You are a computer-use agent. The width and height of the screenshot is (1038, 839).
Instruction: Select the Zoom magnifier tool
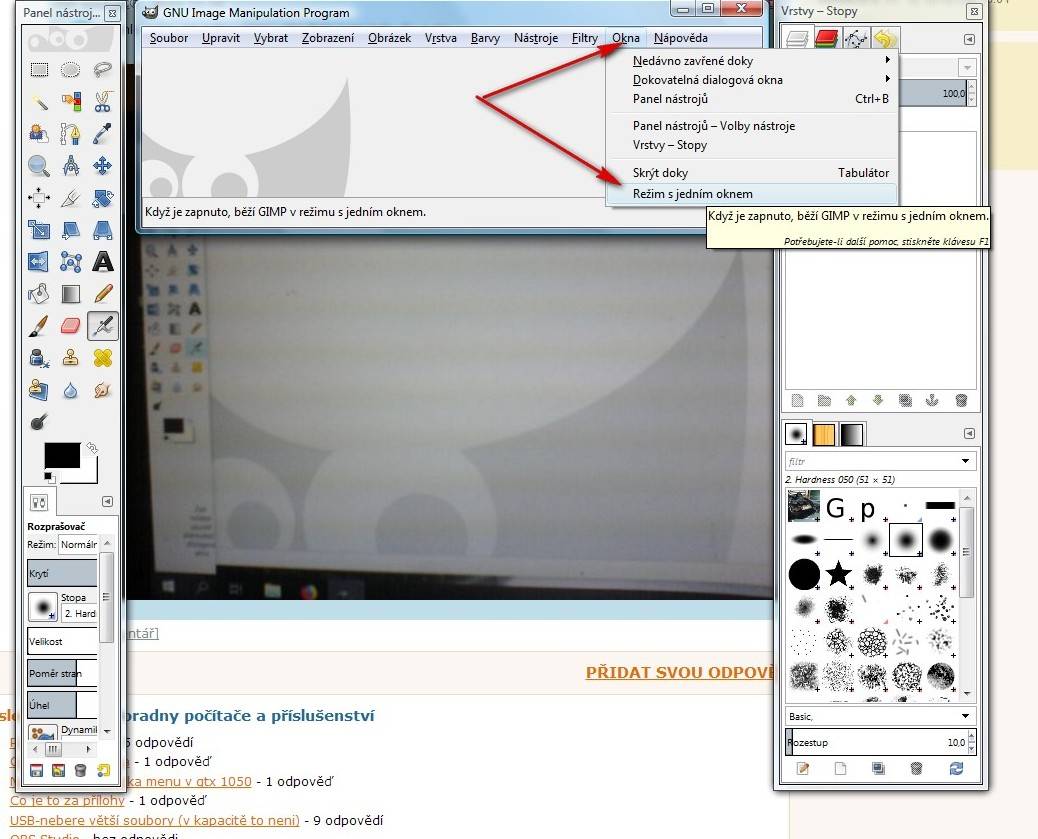click(39, 166)
